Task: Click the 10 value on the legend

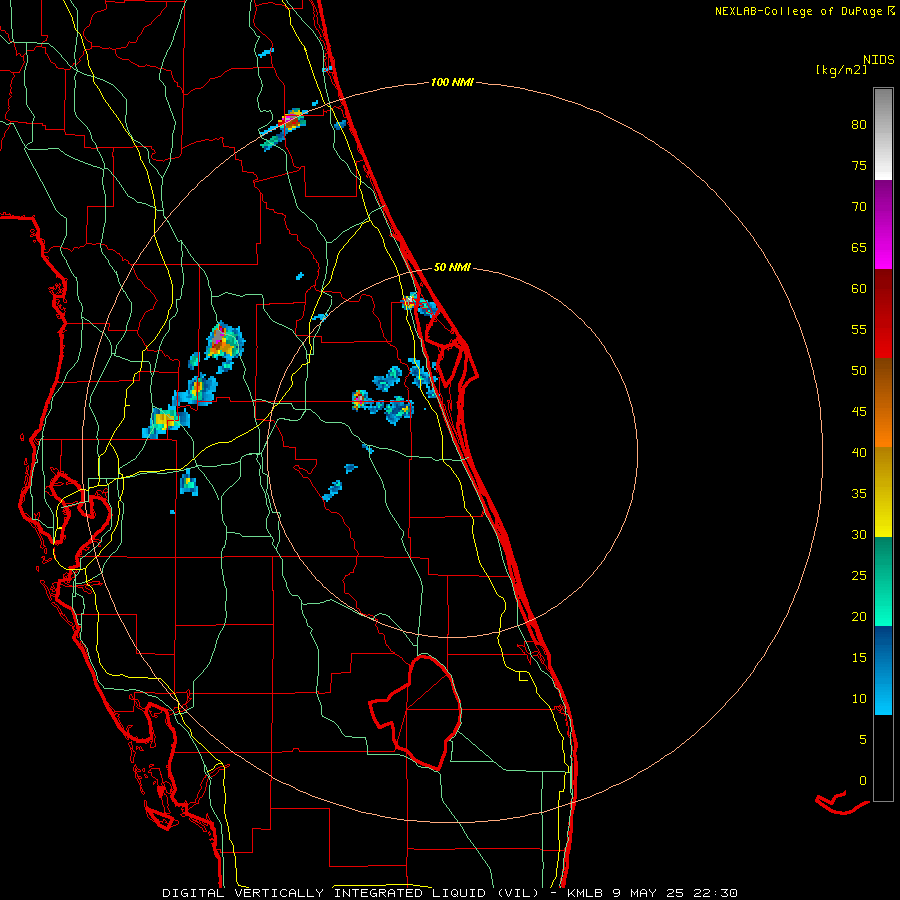Action: (859, 699)
